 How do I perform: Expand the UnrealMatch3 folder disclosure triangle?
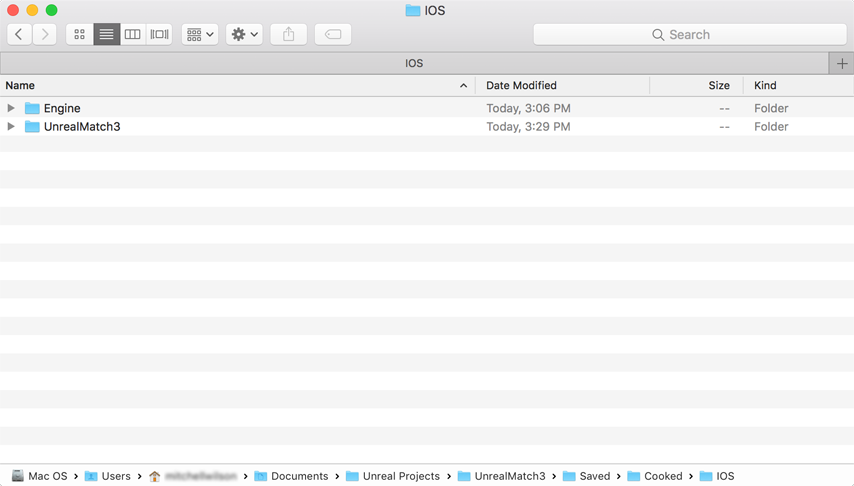[x=10, y=126]
